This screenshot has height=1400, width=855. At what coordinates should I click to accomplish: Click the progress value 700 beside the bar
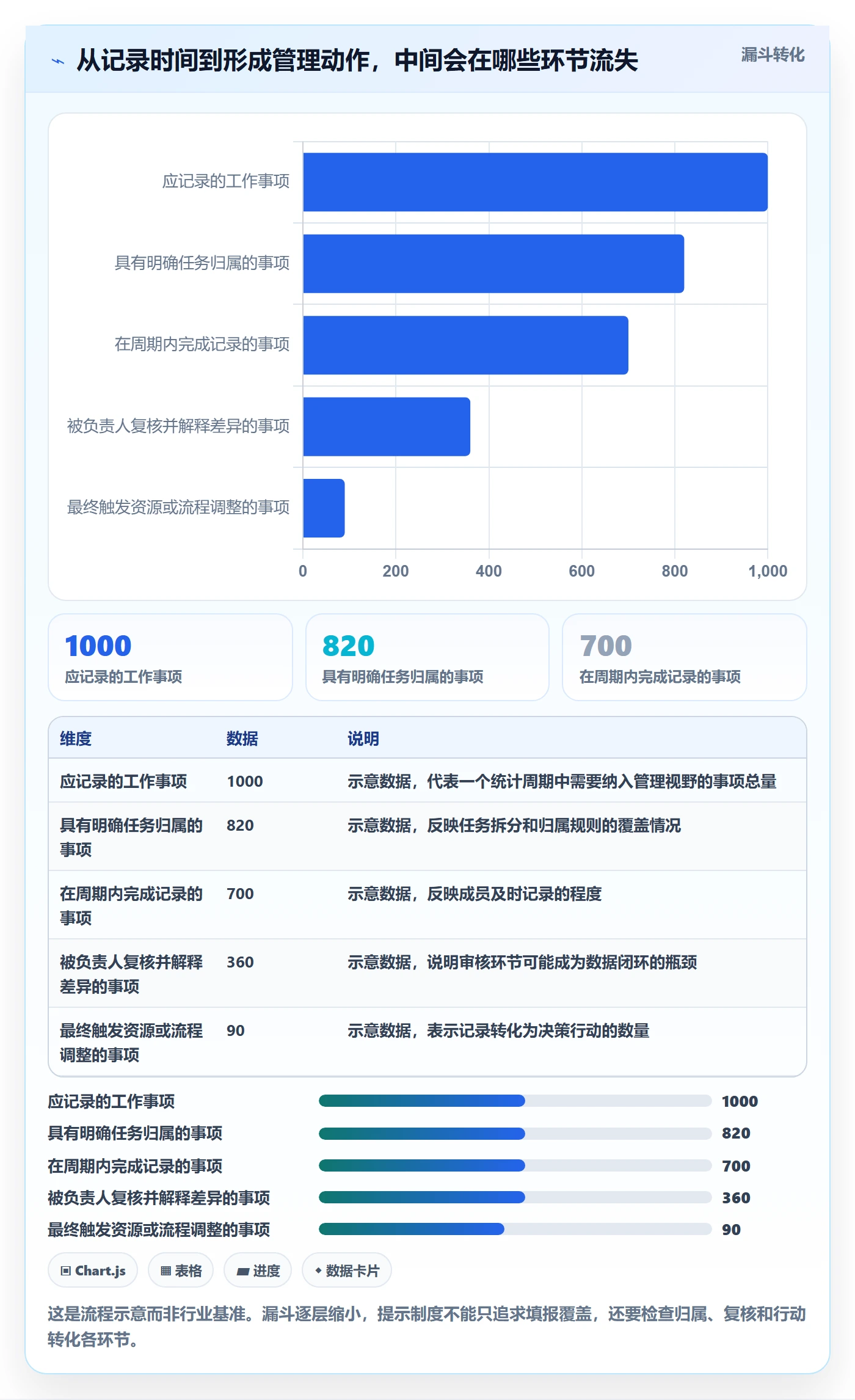[x=736, y=1166]
